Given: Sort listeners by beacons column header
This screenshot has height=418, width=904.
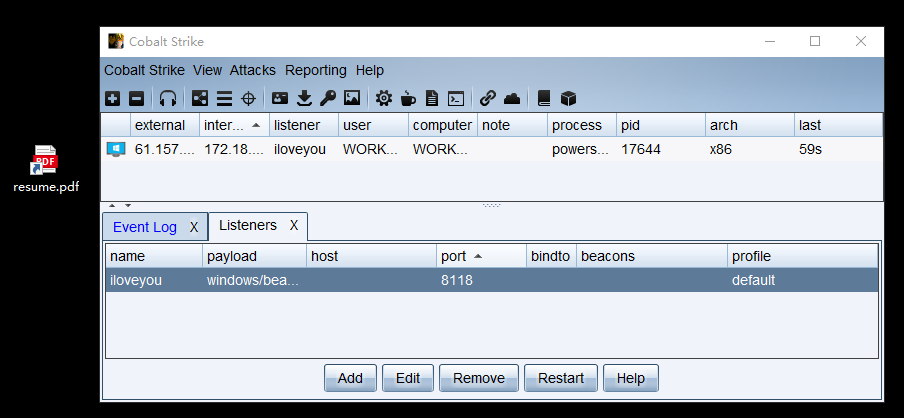Looking at the screenshot, I should (x=651, y=256).
